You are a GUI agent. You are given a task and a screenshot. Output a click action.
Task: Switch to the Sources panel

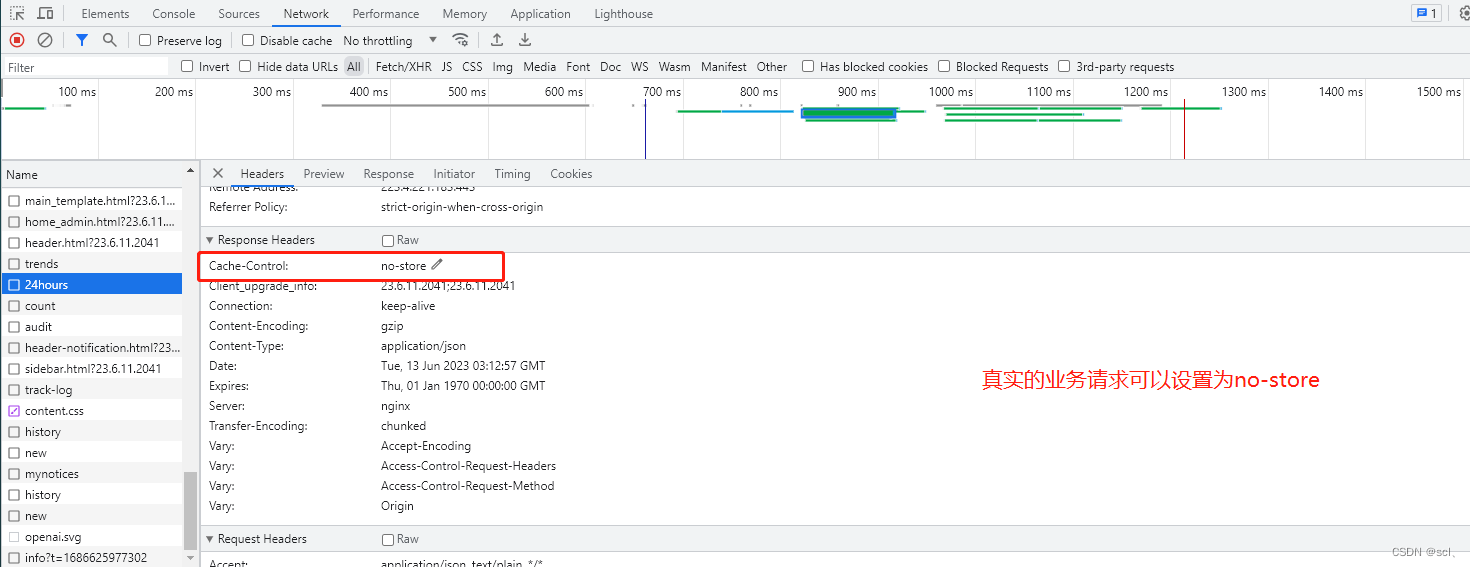(239, 14)
